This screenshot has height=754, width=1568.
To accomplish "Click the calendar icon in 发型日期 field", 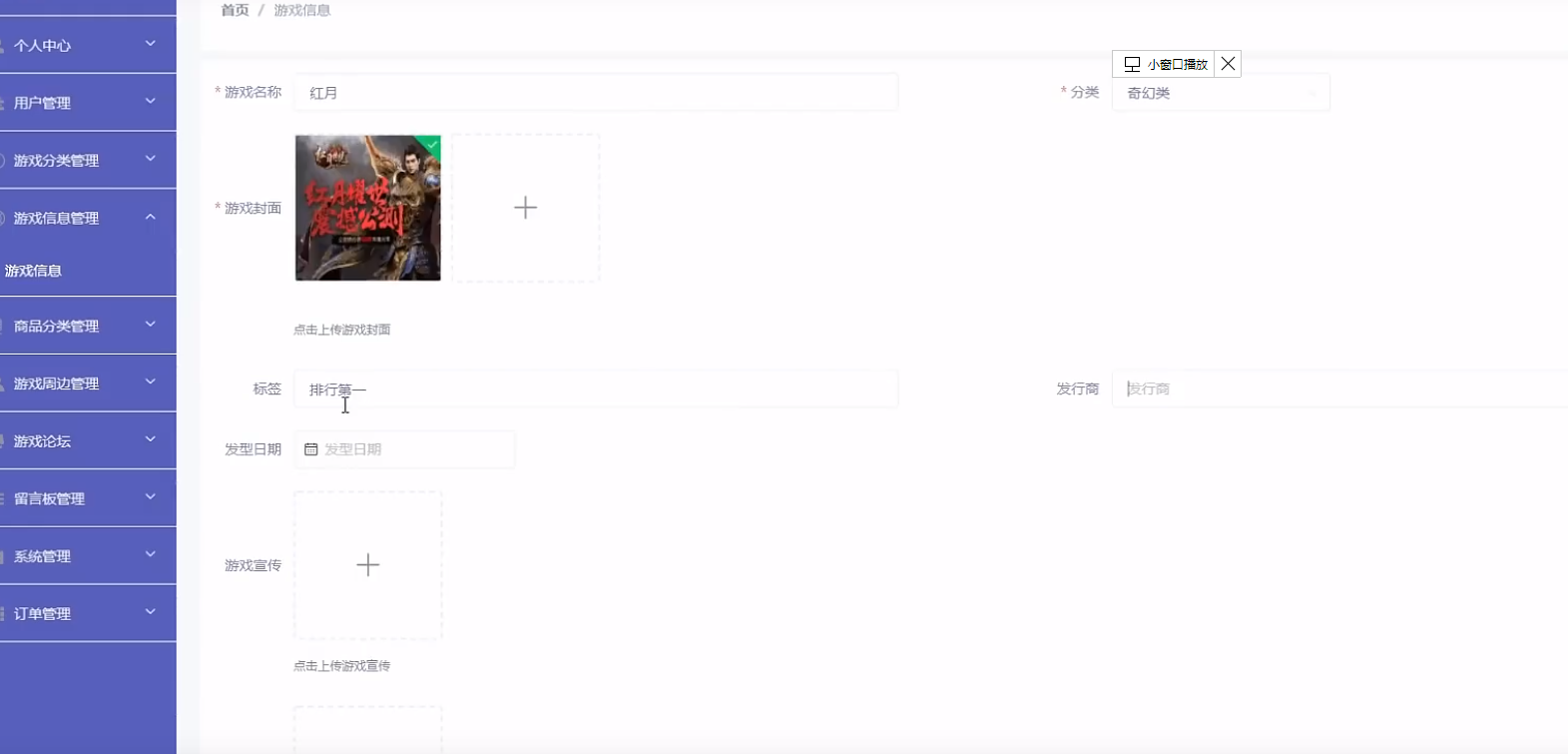I will (310, 449).
